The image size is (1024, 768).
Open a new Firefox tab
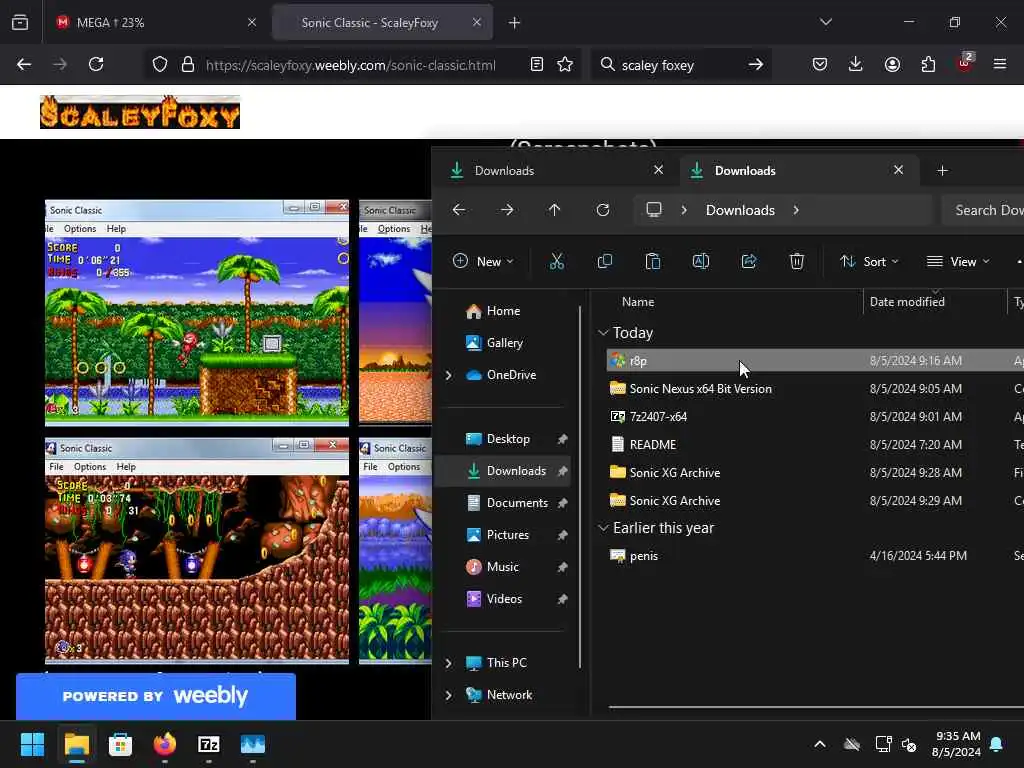514,23
